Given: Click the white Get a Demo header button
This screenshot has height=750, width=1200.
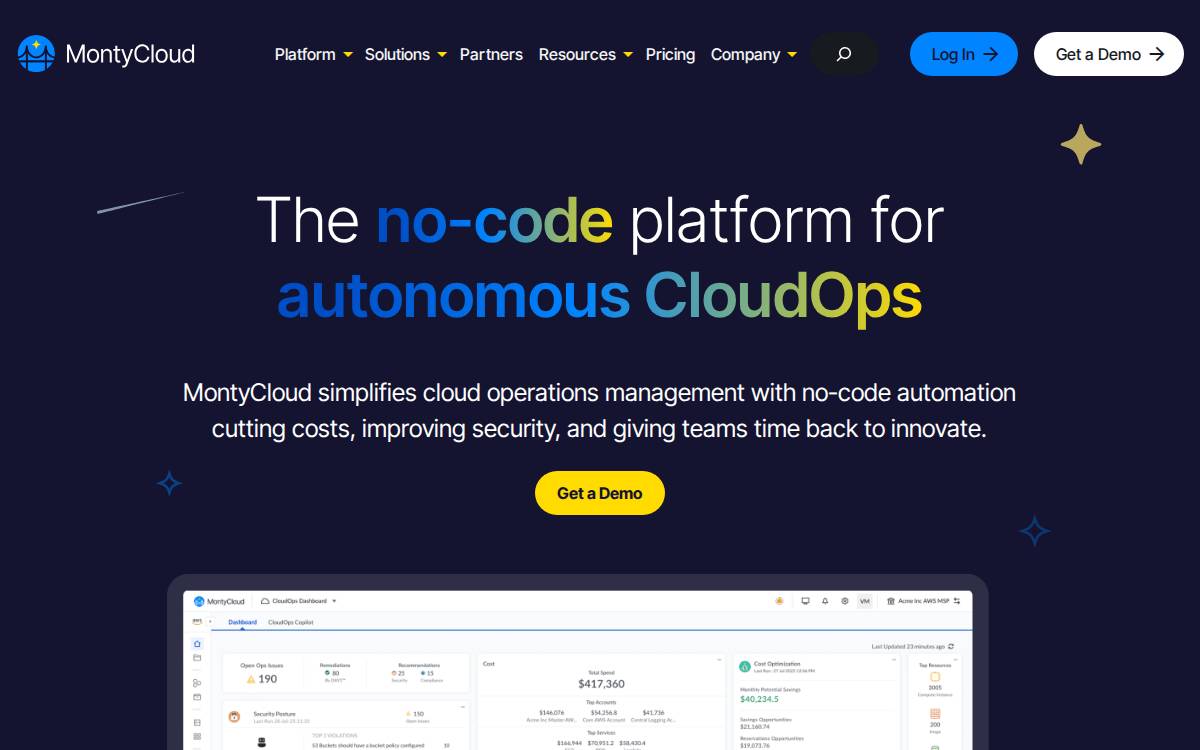Looking at the screenshot, I should 1109,54.
